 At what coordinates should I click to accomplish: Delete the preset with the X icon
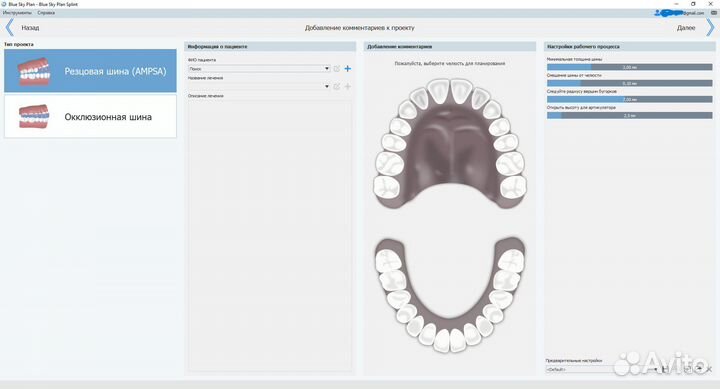coord(709,369)
